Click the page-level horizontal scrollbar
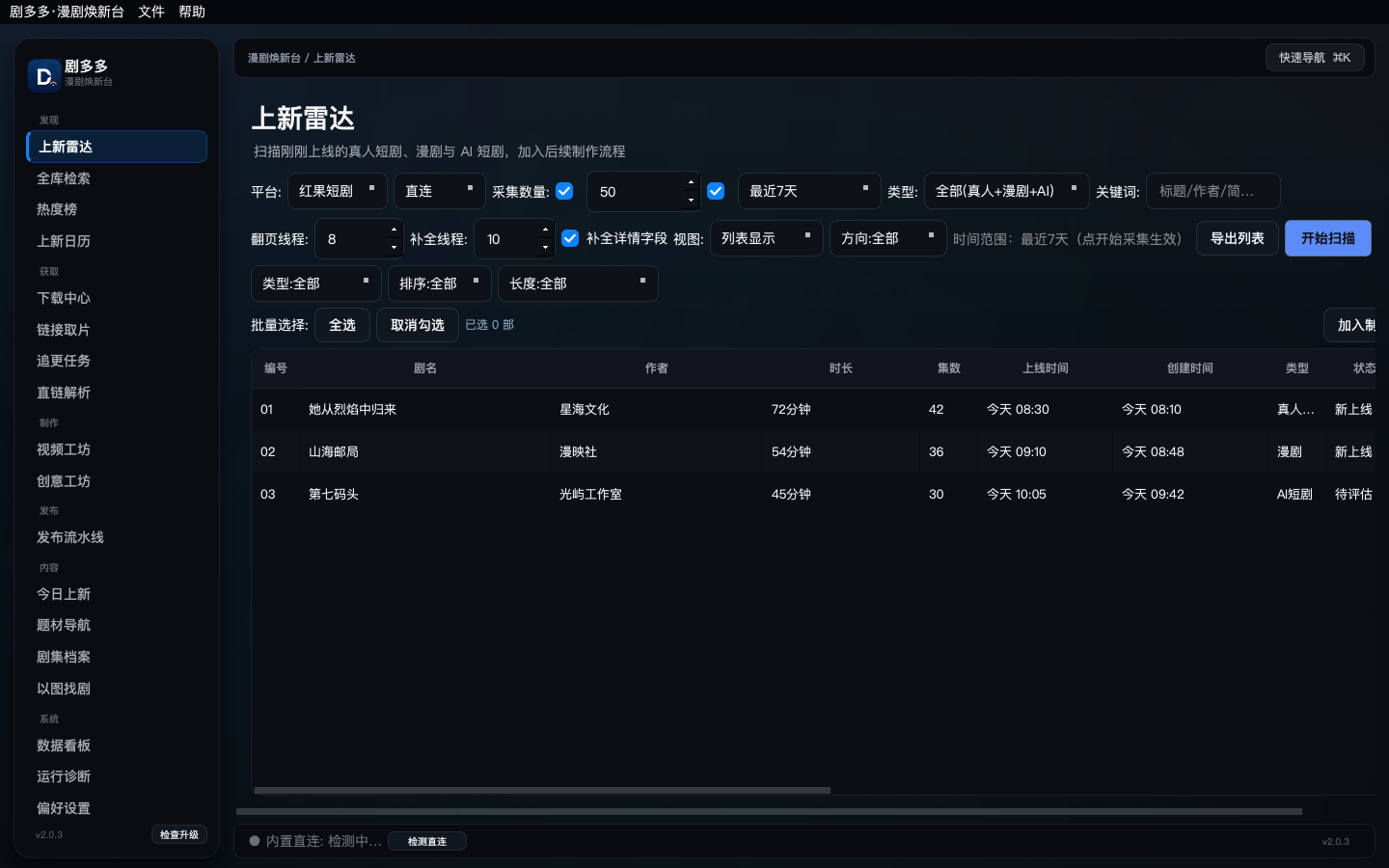The height and width of the screenshot is (868, 1389). point(769,812)
